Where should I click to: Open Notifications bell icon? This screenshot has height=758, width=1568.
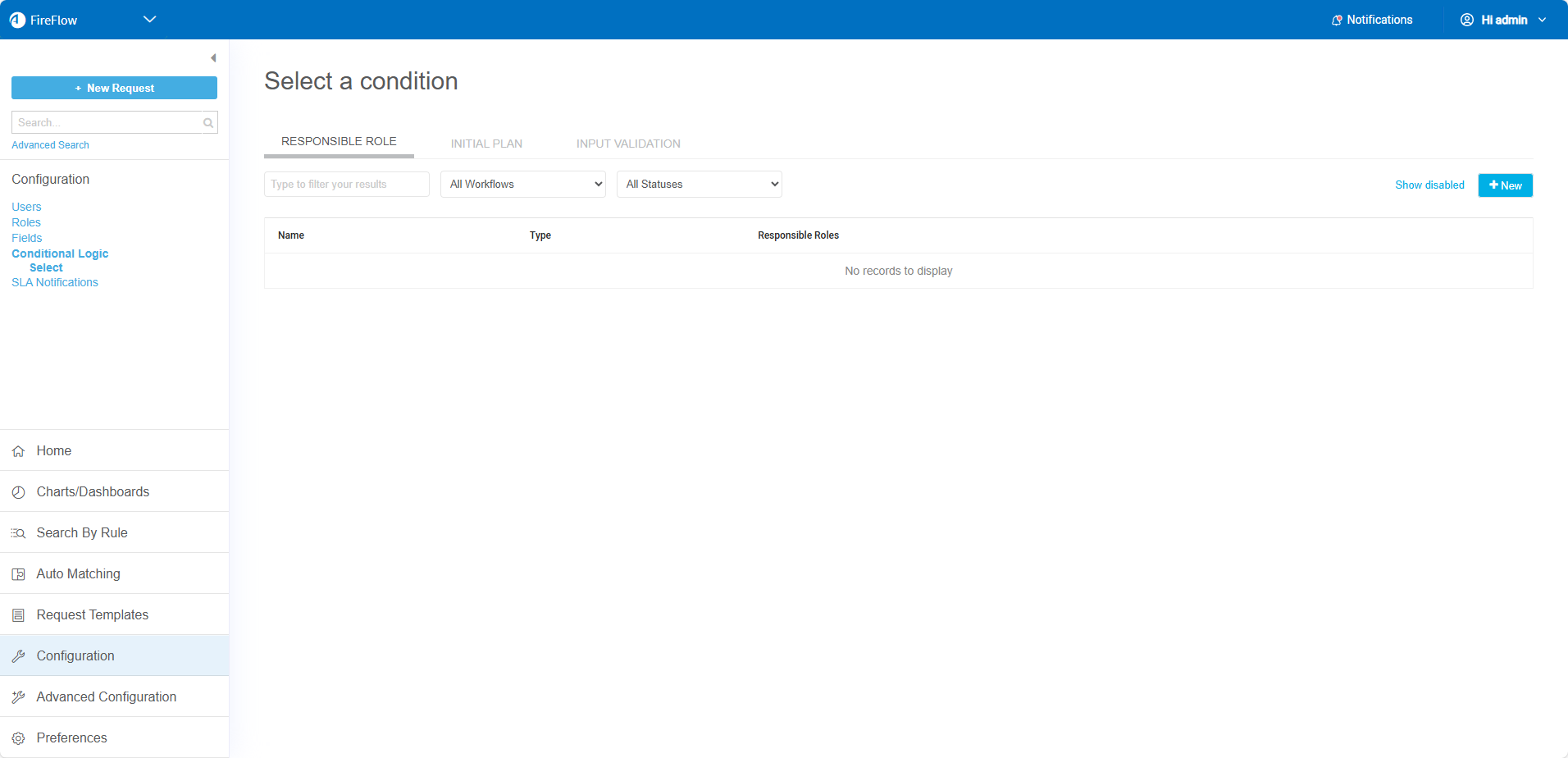(1337, 20)
